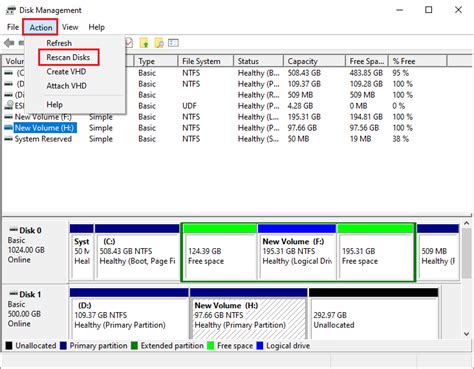Image resolution: width=474 pixels, height=369 pixels.
Task: Click the ESD disc drive icon in volume list
Action: pos(9,105)
